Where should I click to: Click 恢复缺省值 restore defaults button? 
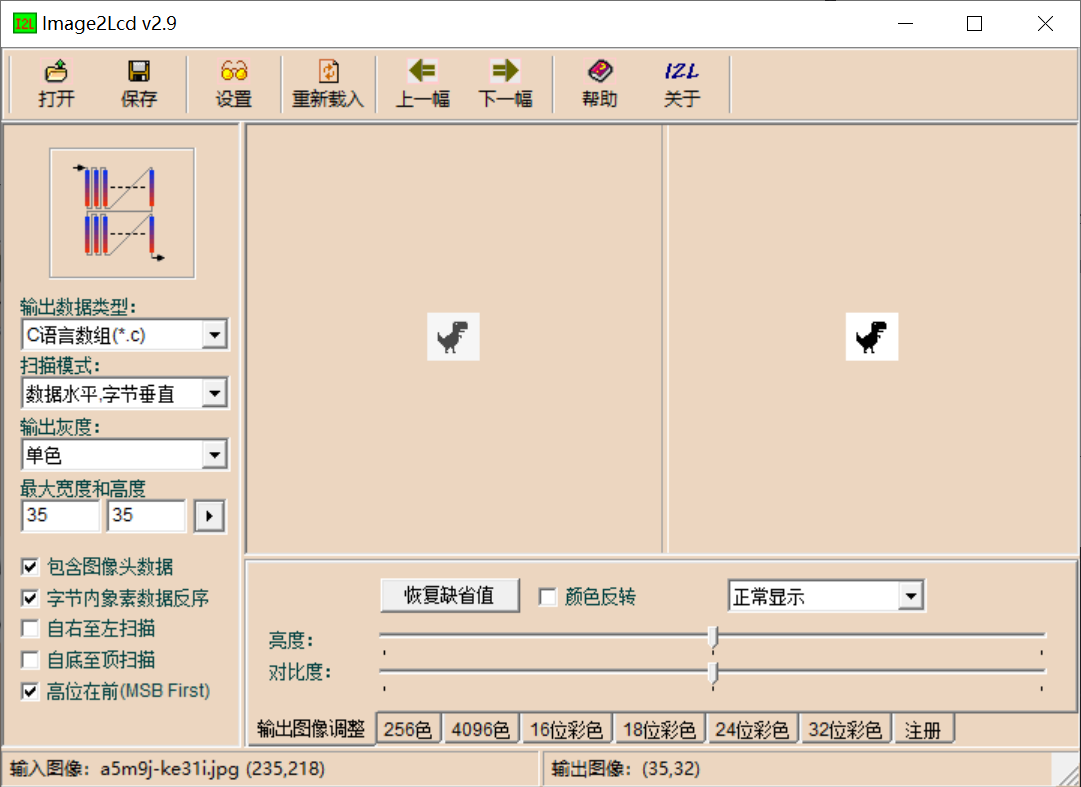point(449,595)
